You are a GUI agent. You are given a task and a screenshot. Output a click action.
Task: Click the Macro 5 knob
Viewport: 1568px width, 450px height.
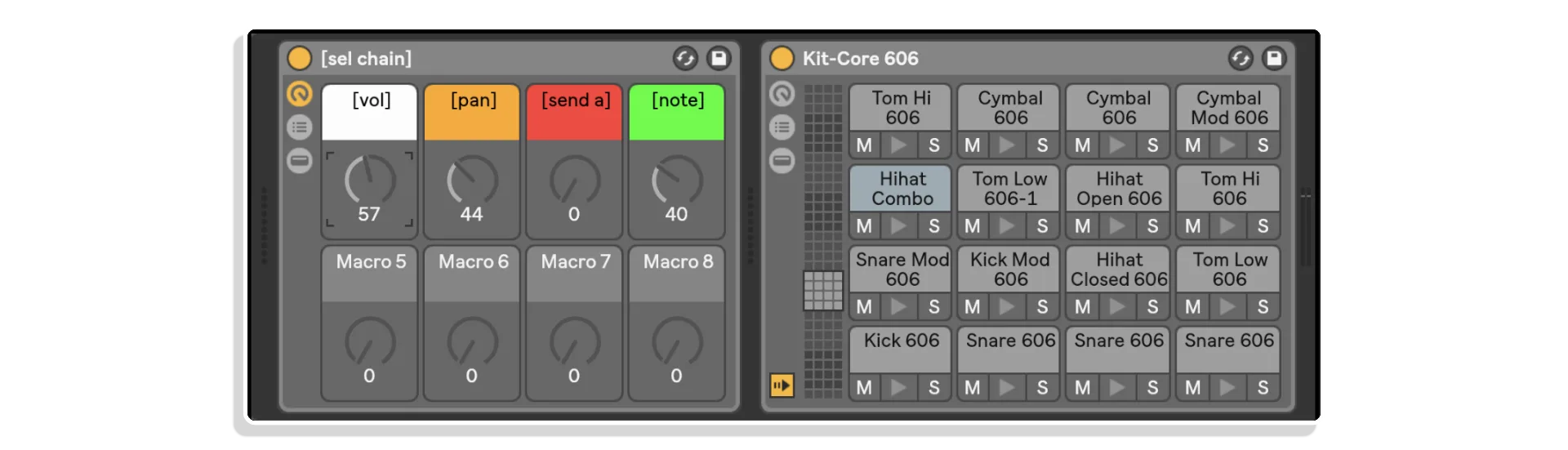369,342
